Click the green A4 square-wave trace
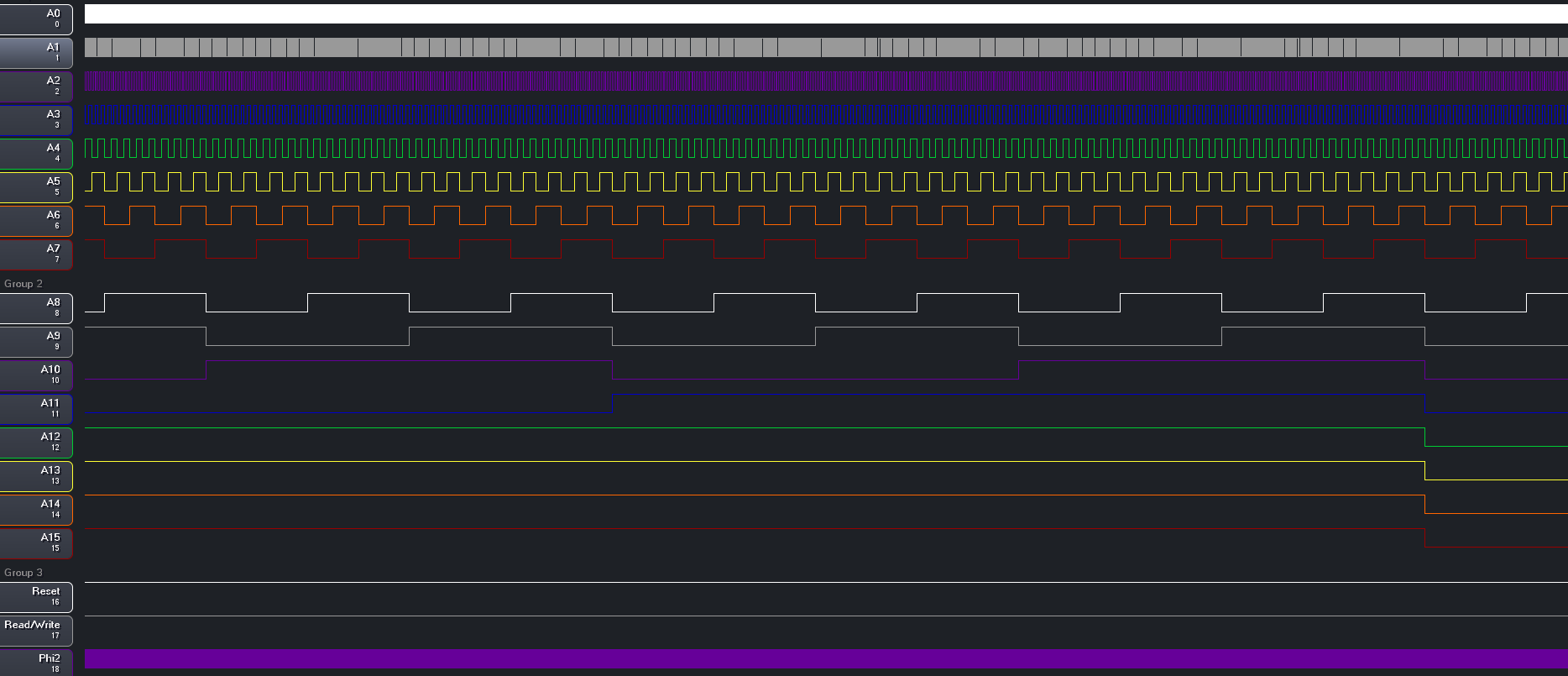The image size is (1568, 676). click(x=823, y=149)
